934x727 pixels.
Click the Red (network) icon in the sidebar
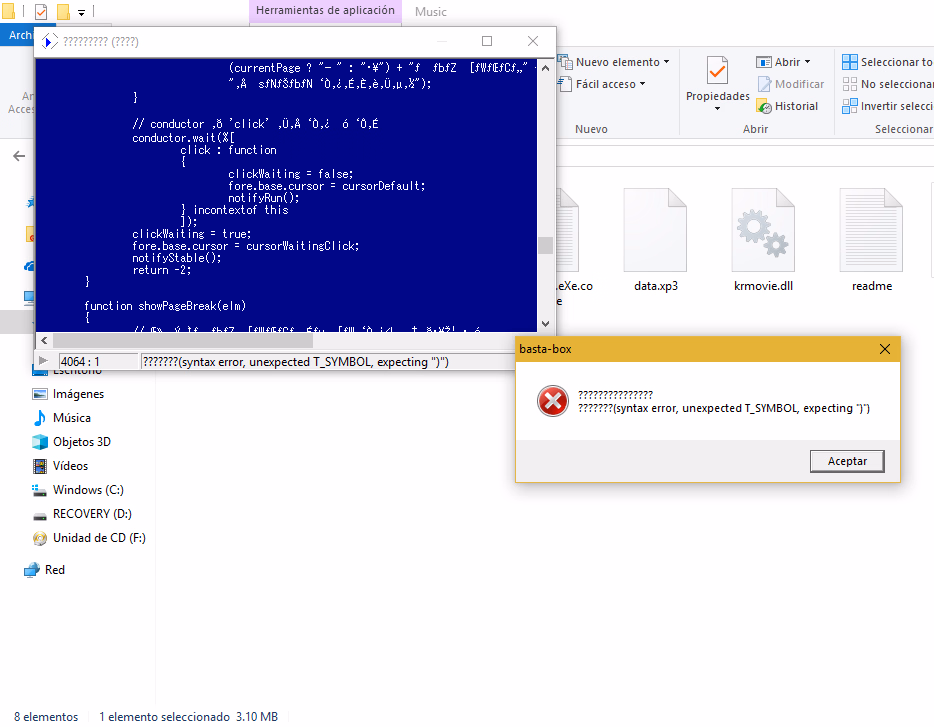tap(30, 569)
